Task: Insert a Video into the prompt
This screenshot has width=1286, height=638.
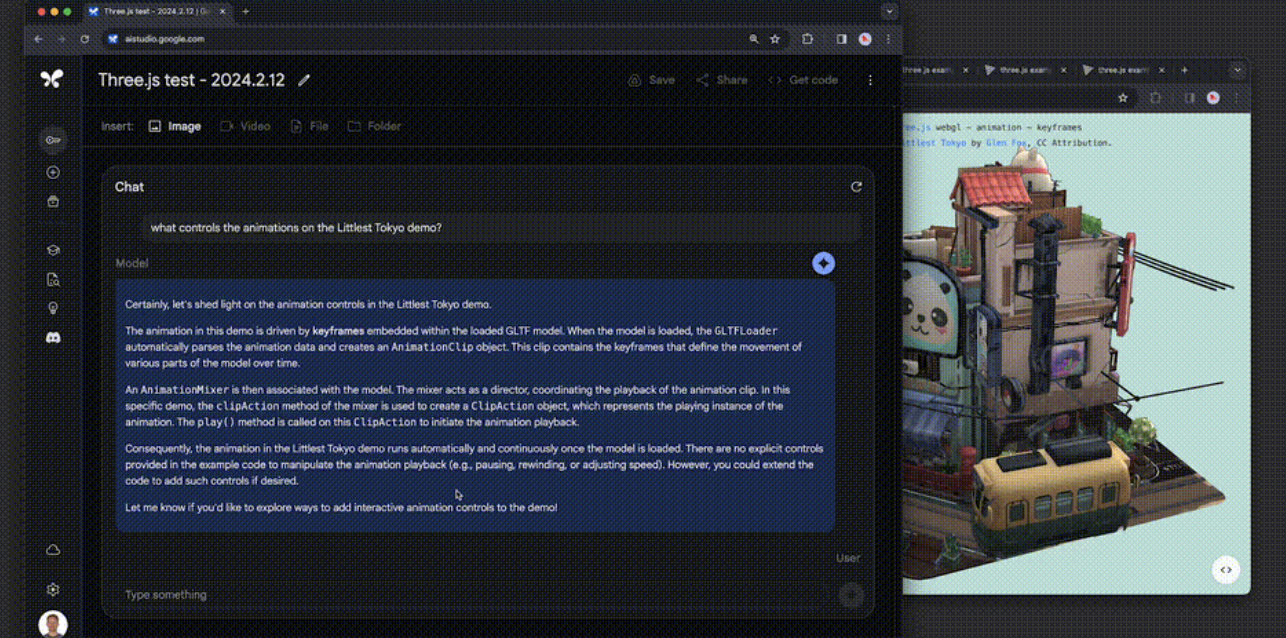Action: tap(245, 126)
